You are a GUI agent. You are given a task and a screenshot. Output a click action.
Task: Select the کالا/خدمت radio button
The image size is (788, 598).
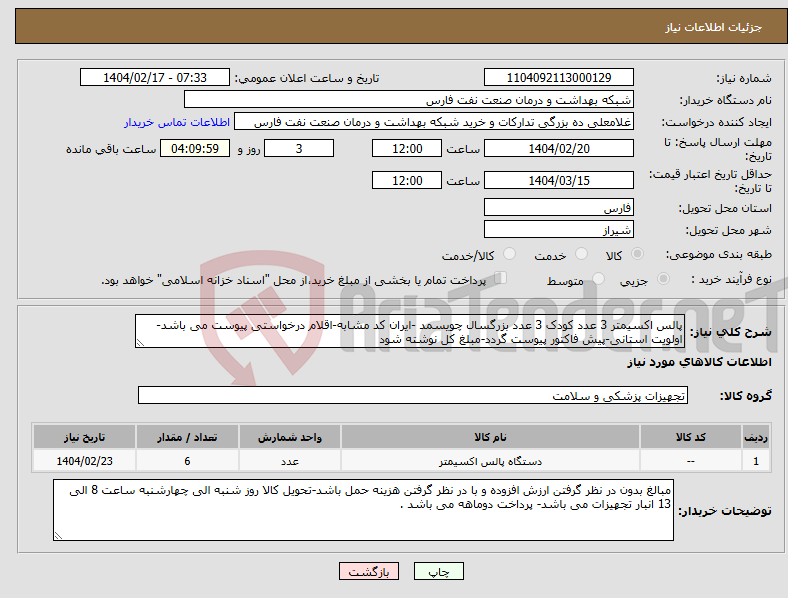pyautogui.click(x=510, y=254)
